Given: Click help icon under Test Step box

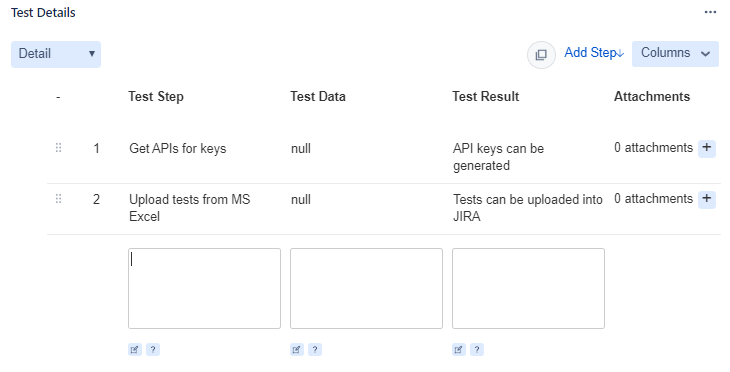Looking at the screenshot, I should tap(153, 350).
